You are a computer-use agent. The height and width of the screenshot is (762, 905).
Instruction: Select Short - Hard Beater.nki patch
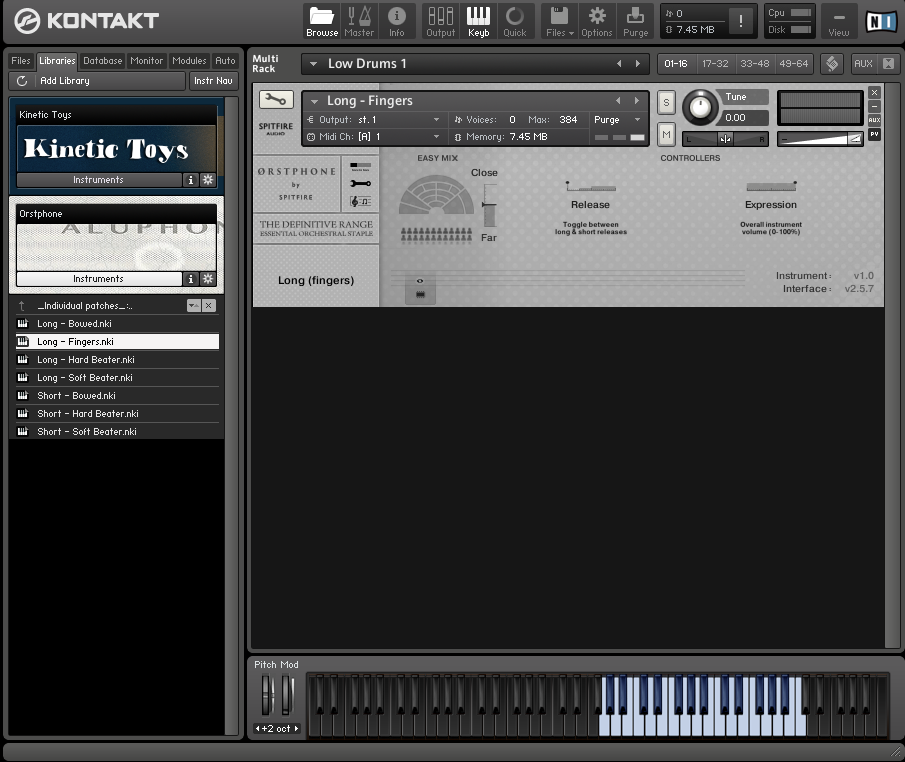pos(117,413)
